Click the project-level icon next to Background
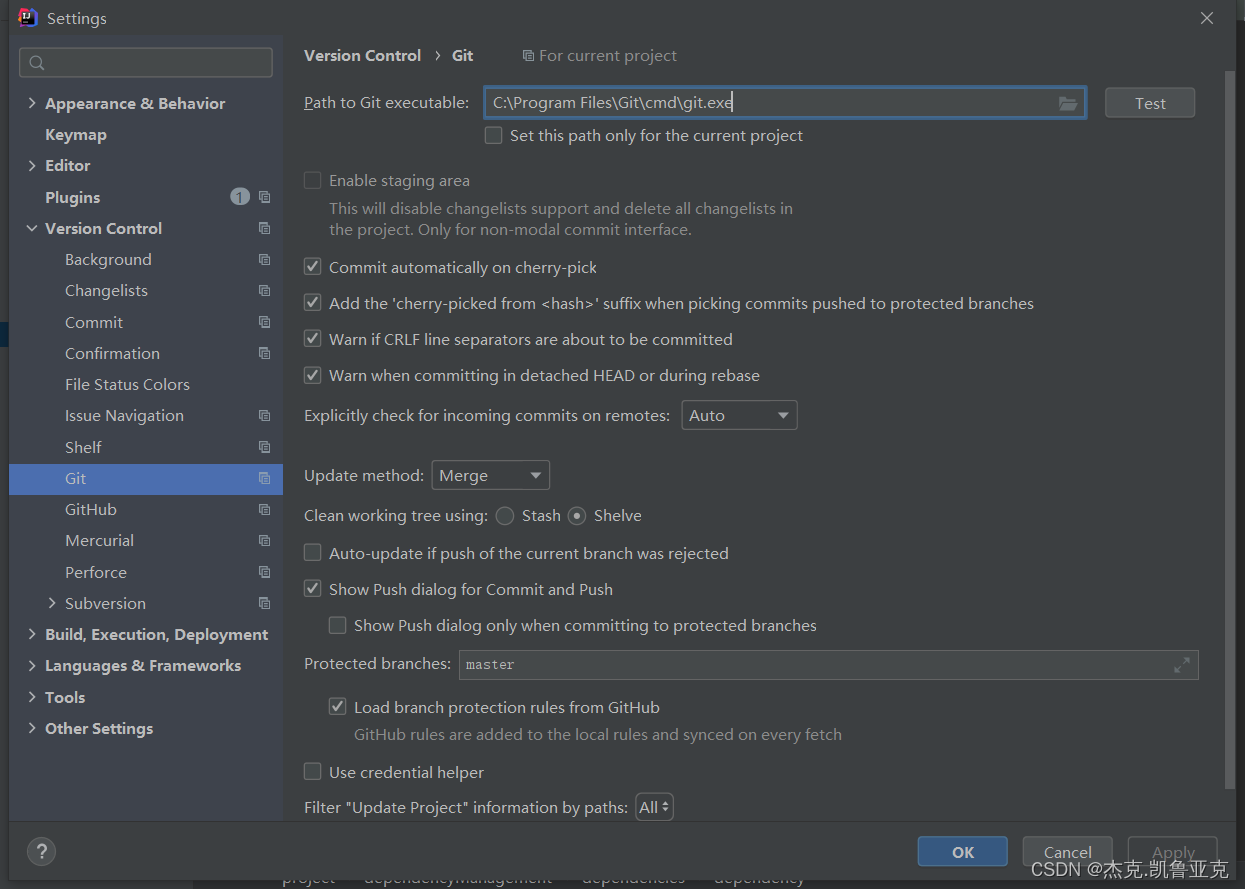The width and height of the screenshot is (1245, 889). pos(264,259)
